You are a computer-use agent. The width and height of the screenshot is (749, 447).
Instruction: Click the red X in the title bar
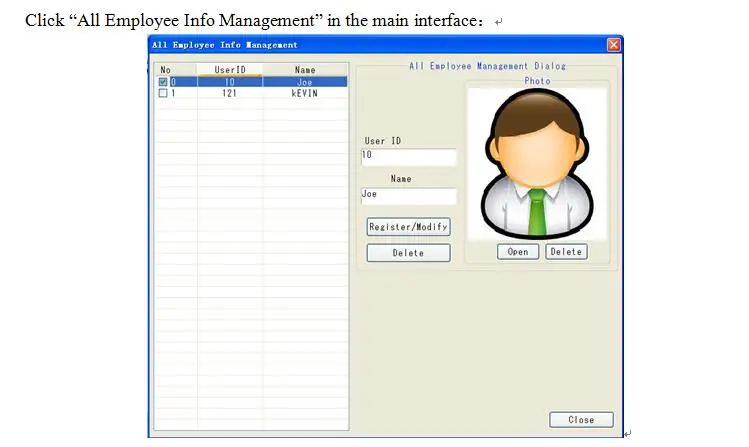614,45
